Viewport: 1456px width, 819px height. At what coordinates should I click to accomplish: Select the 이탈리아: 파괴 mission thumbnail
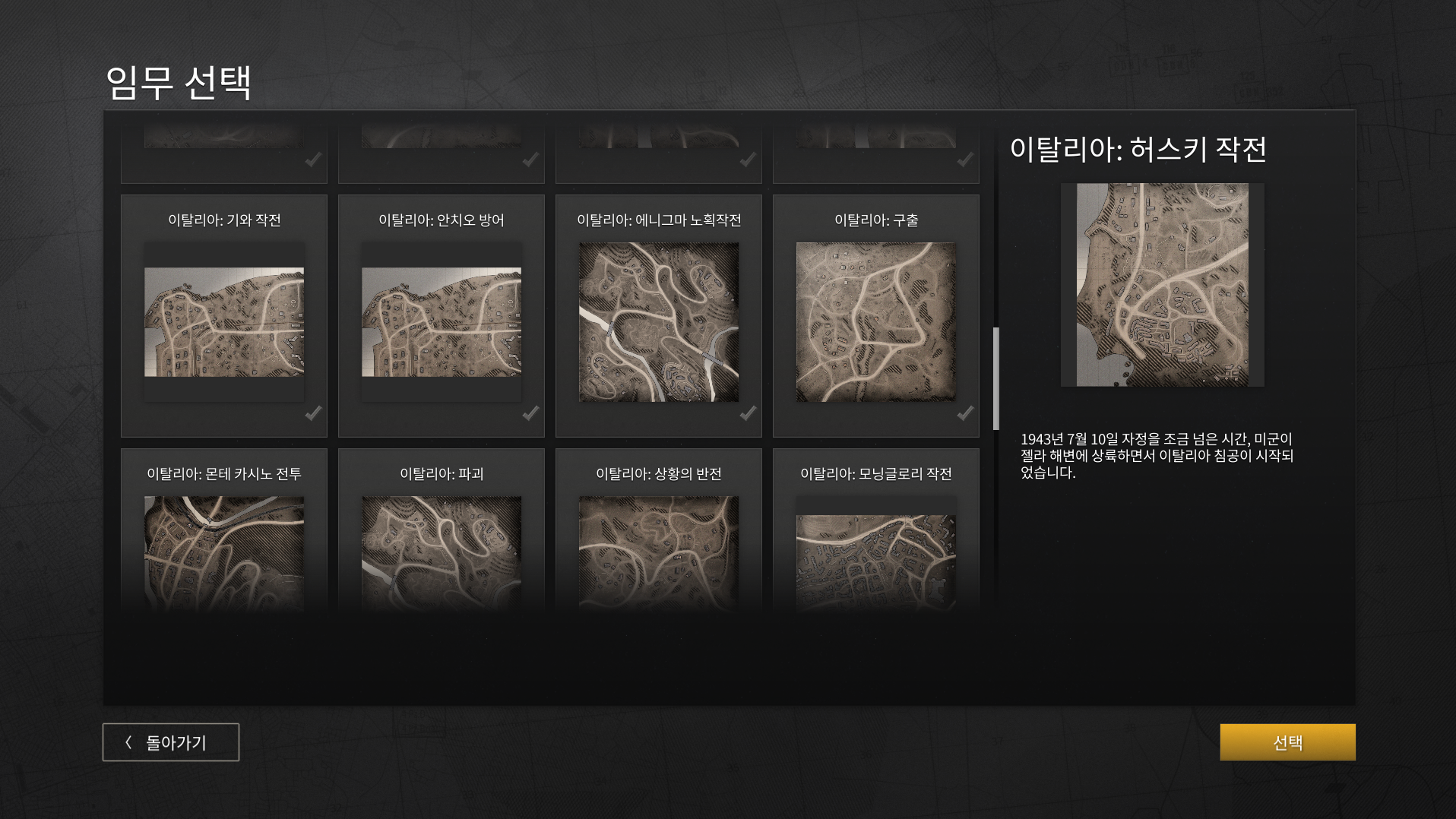(442, 555)
